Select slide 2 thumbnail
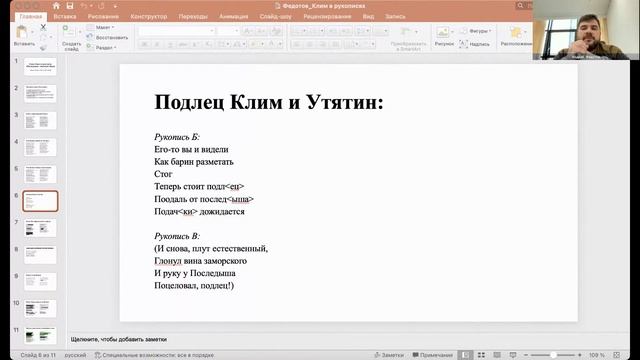 tap(40, 93)
